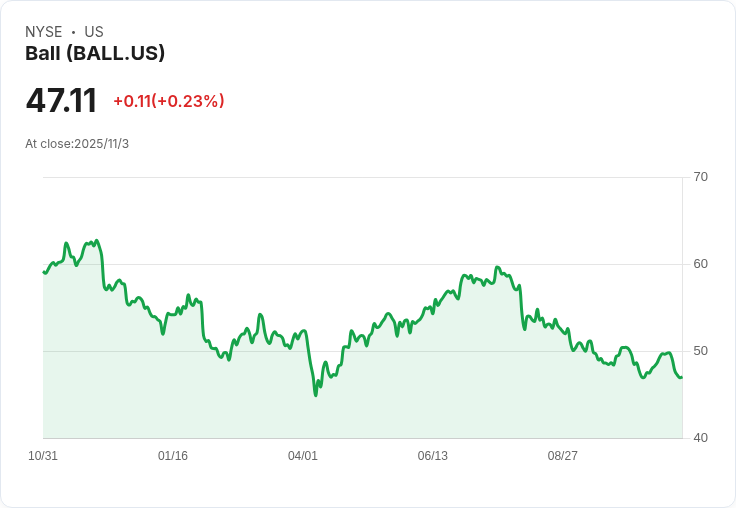Image resolution: width=736 pixels, height=508 pixels.
Task: Click the NYSE exchange label
Action: (44, 32)
